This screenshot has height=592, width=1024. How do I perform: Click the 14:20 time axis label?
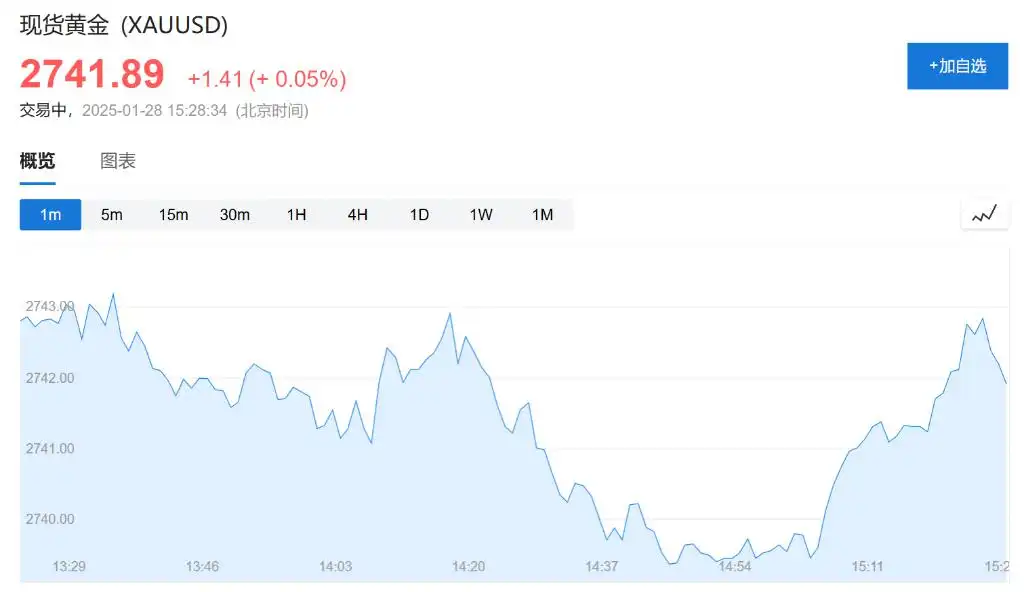click(468, 567)
